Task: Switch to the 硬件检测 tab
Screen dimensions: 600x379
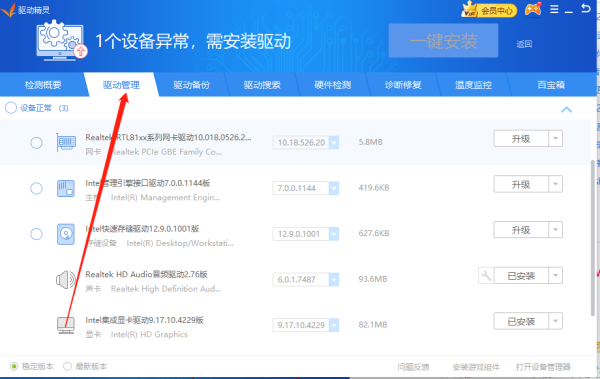Action: 333,85
